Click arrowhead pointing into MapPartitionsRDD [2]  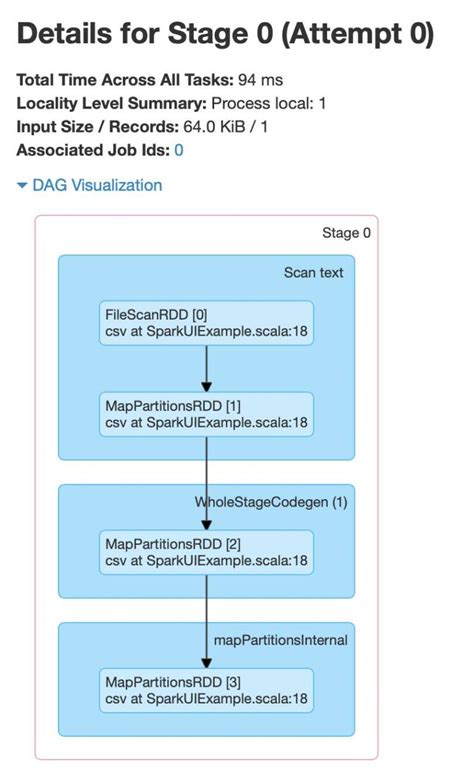pos(206,525)
